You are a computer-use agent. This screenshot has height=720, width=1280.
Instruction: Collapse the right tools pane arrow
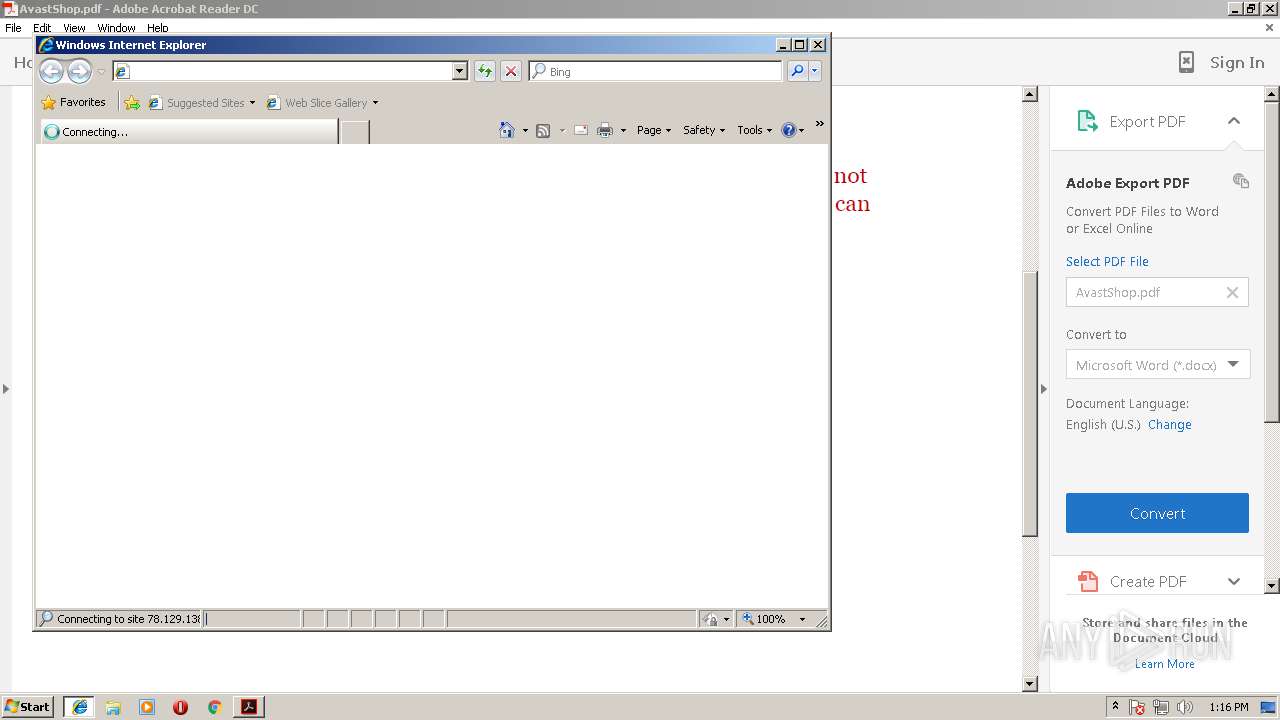[x=1043, y=388]
